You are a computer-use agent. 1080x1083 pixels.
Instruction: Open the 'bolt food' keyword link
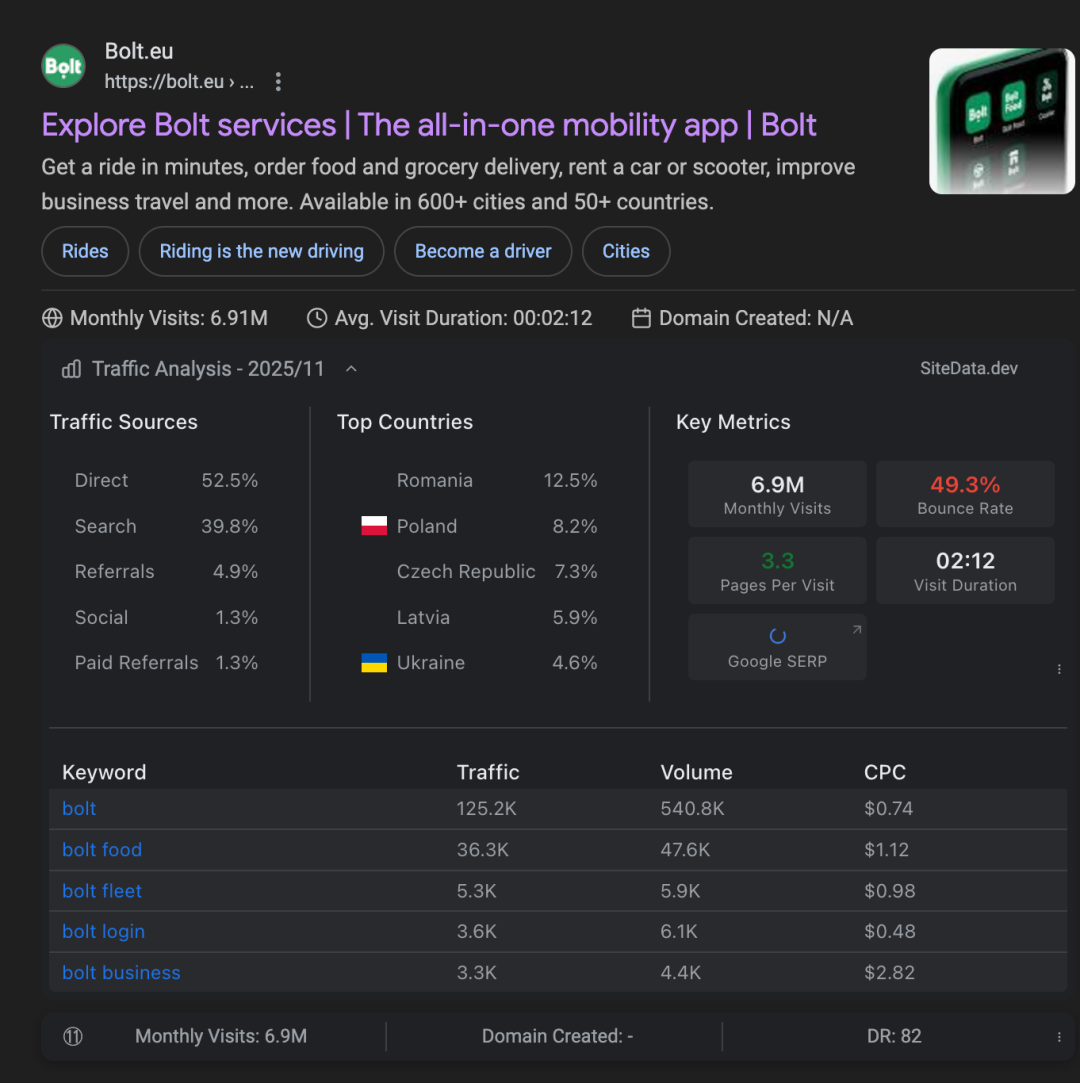[102, 850]
